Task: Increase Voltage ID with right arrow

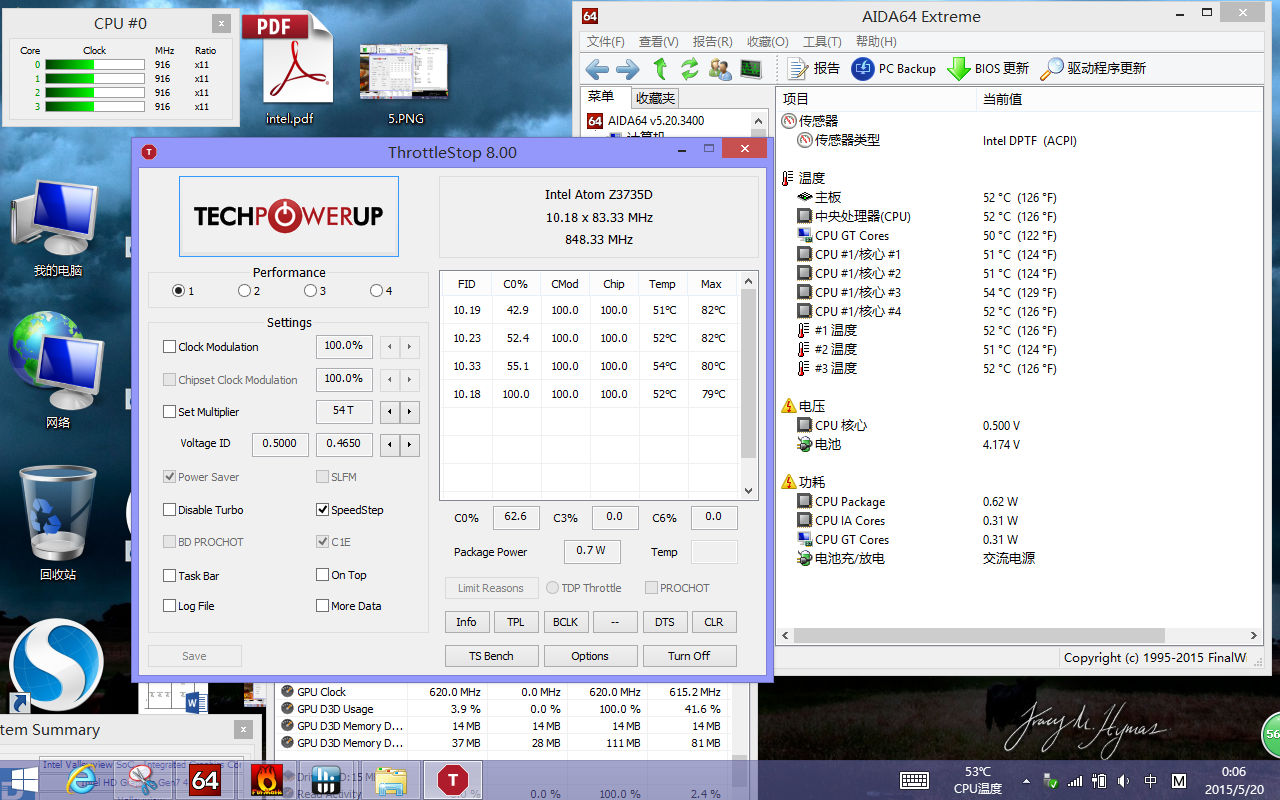Action: [409, 445]
